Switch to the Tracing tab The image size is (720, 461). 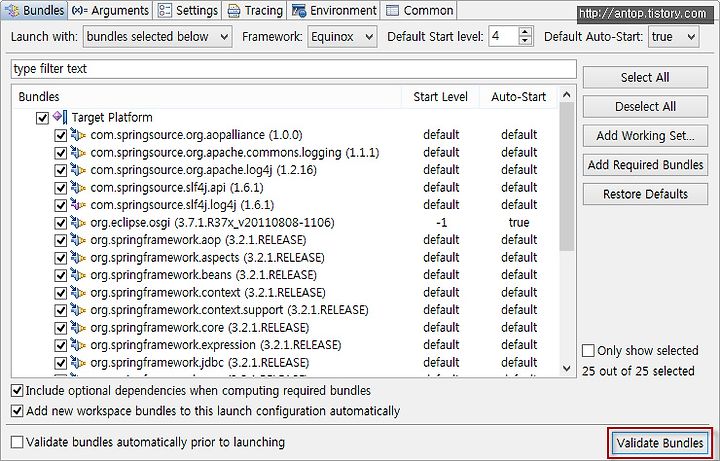tap(255, 10)
